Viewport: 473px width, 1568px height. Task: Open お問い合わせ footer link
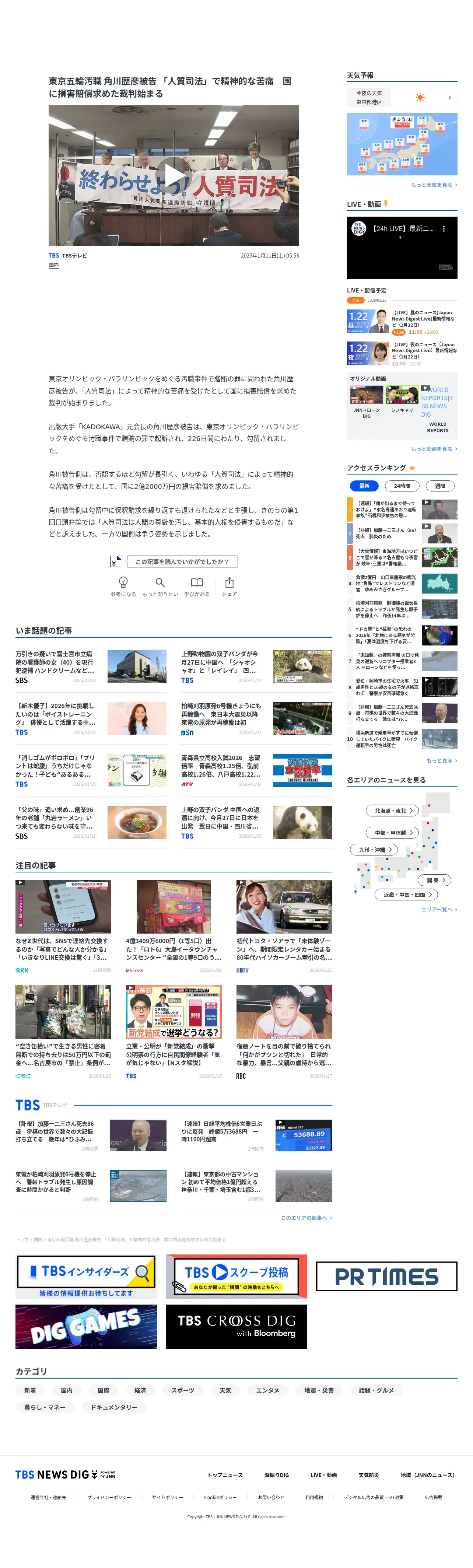[271, 1497]
